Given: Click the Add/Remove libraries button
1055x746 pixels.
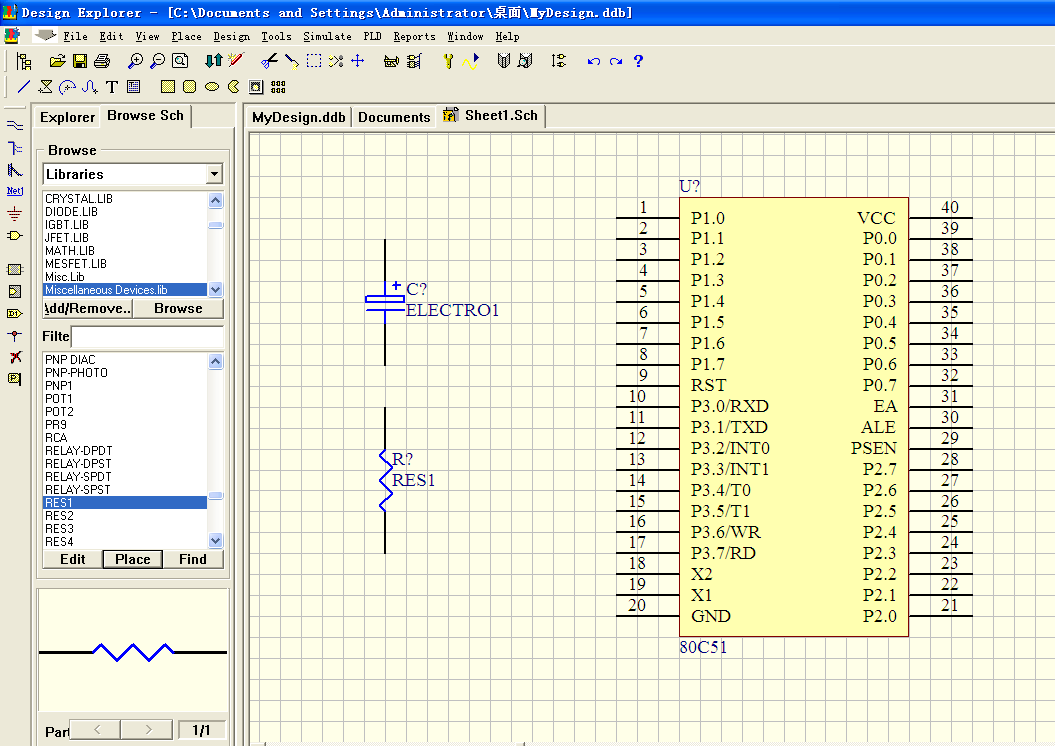Looking at the screenshot, I should (88, 308).
